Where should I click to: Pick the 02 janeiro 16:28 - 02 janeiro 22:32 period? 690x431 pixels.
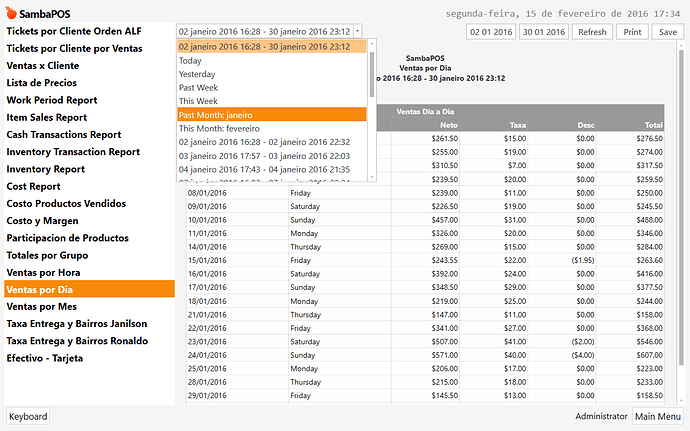click(272, 142)
